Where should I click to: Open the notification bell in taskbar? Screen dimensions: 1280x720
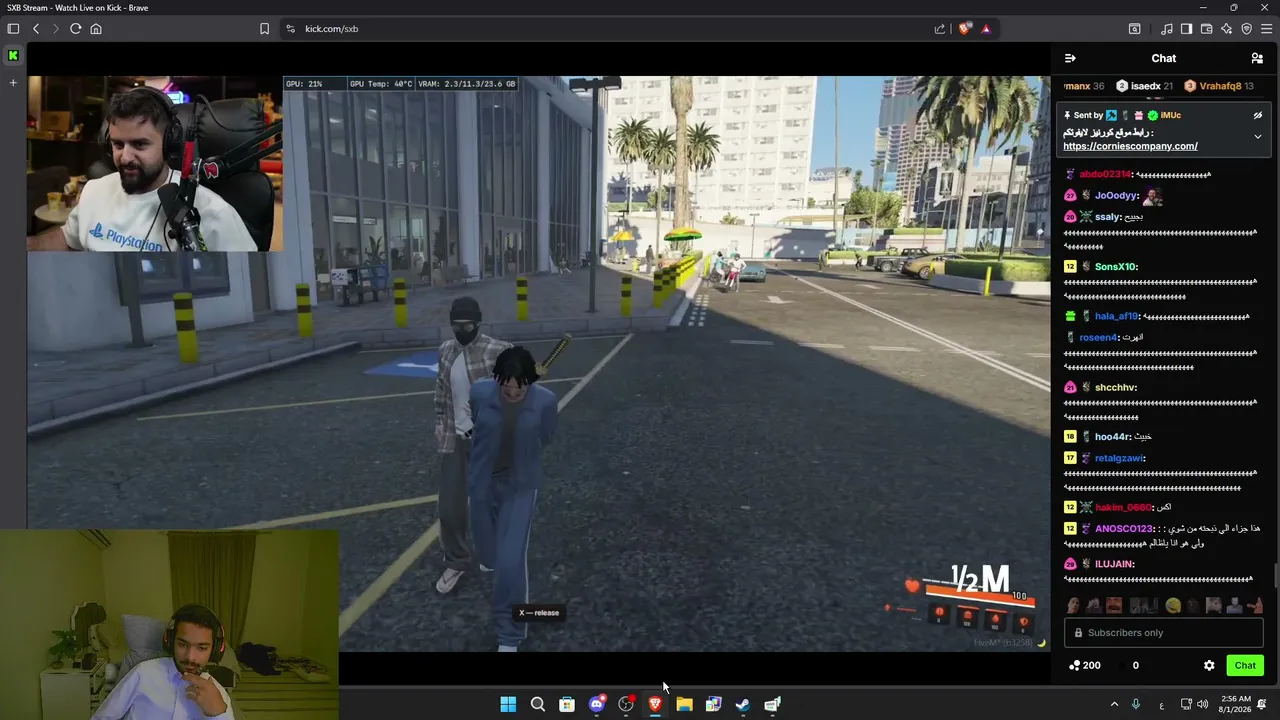pos(1263,705)
